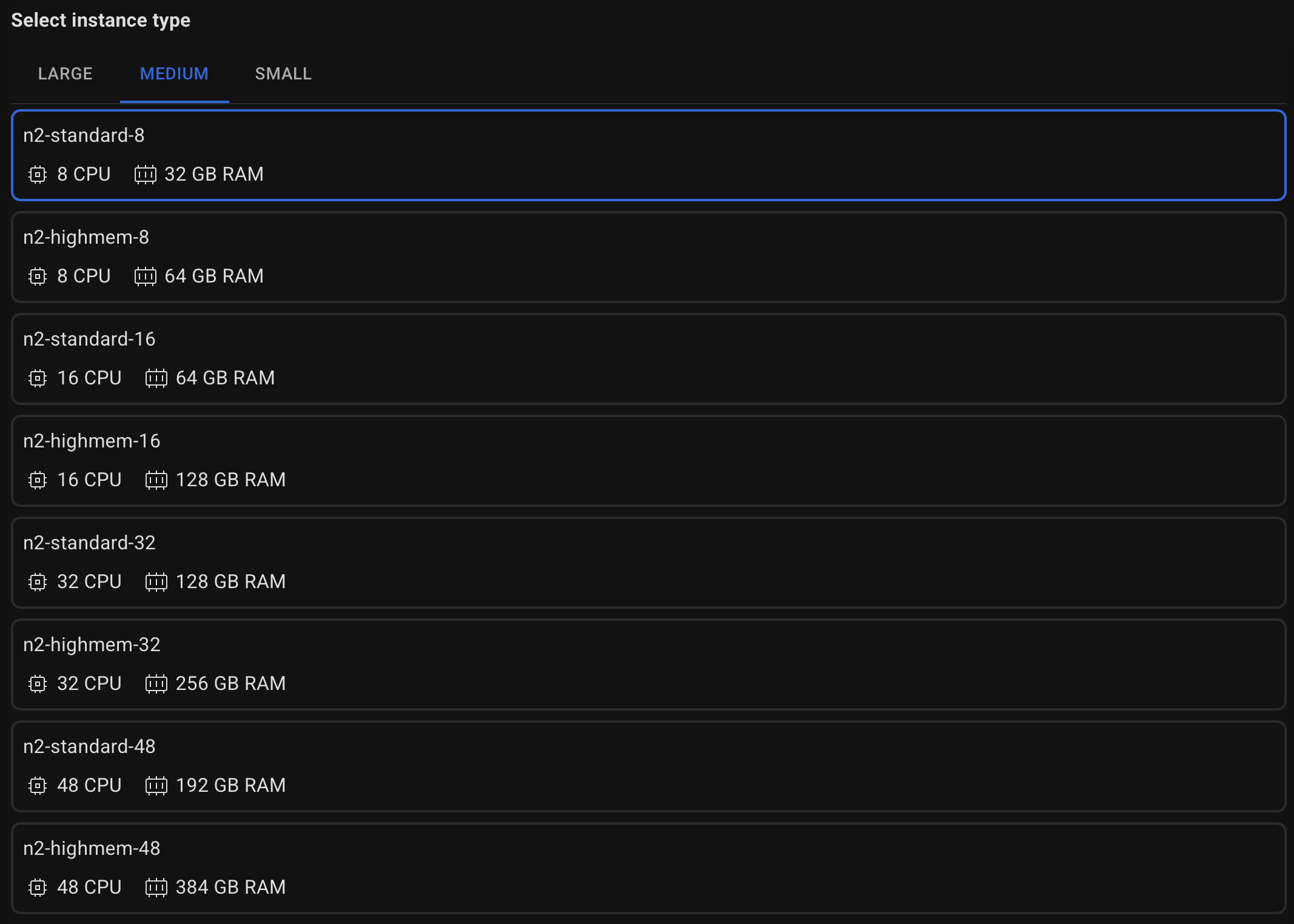Click the CPU icon in n2-standard-32 card
The width and height of the screenshot is (1294, 924).
click(x=38, y=582)
